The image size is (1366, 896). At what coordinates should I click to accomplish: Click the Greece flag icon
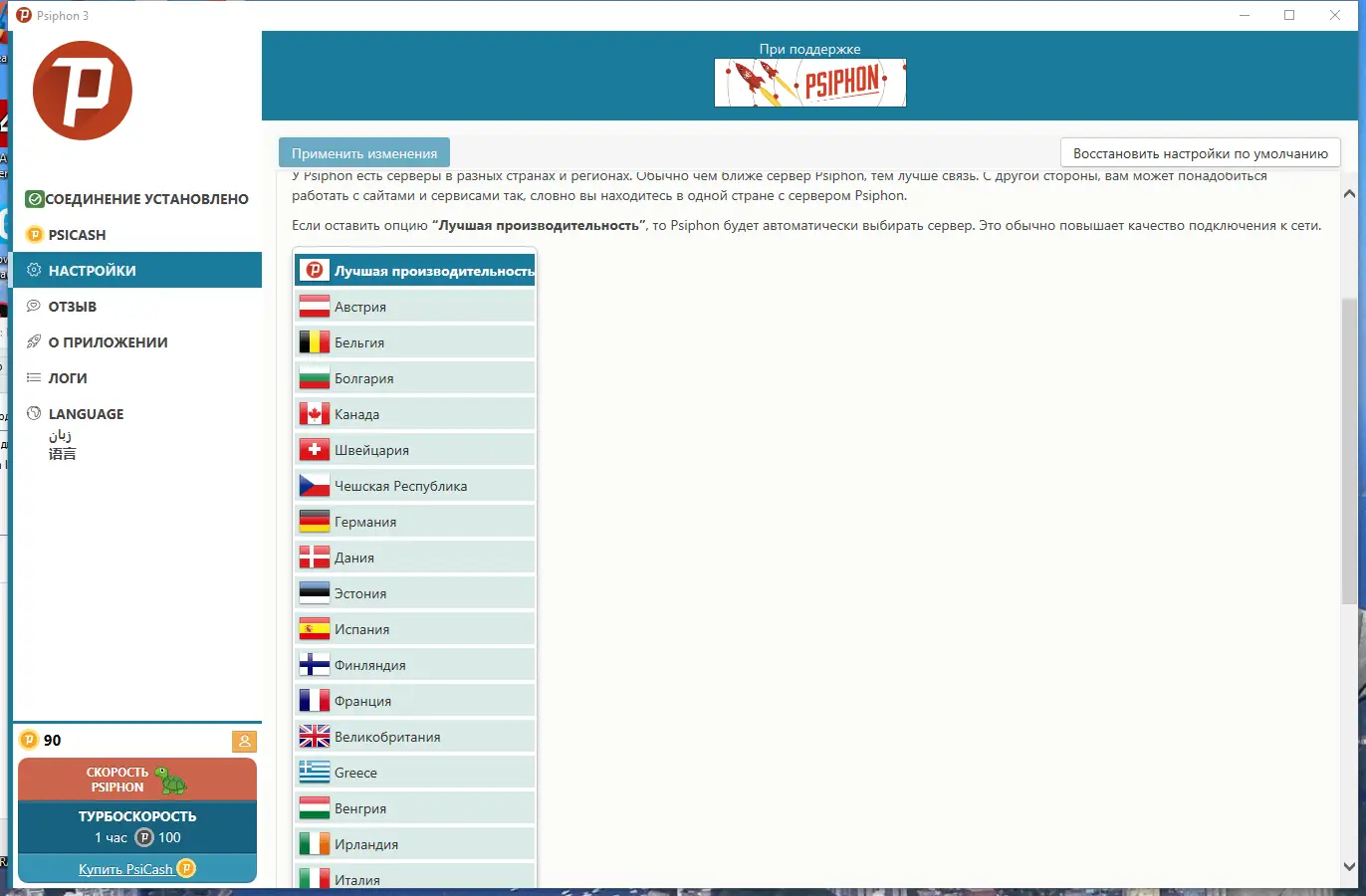(x=315, y=773)
